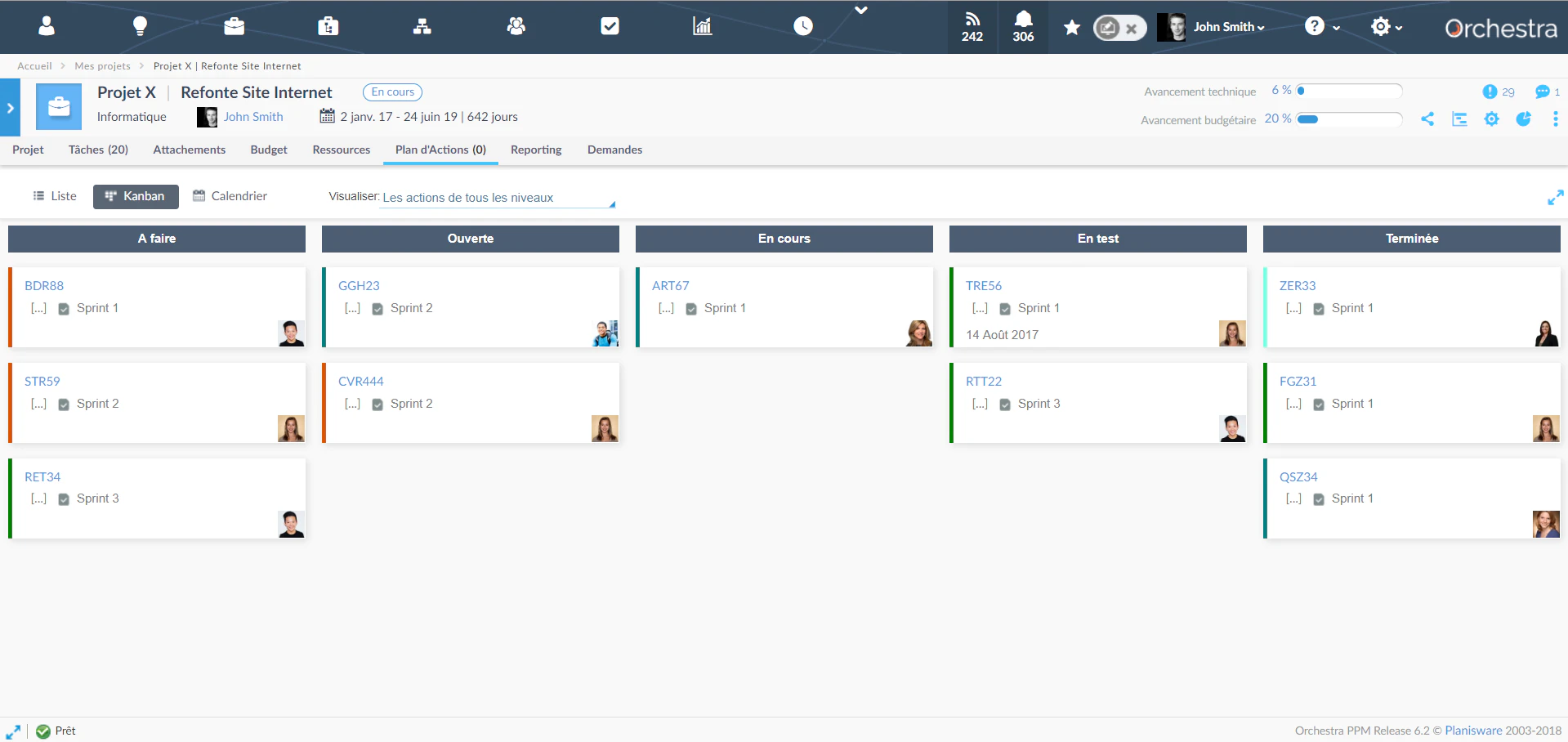Expand the top navigation chevron
The height and width of the screenshot is (742, 1568).
click(861, 10)
